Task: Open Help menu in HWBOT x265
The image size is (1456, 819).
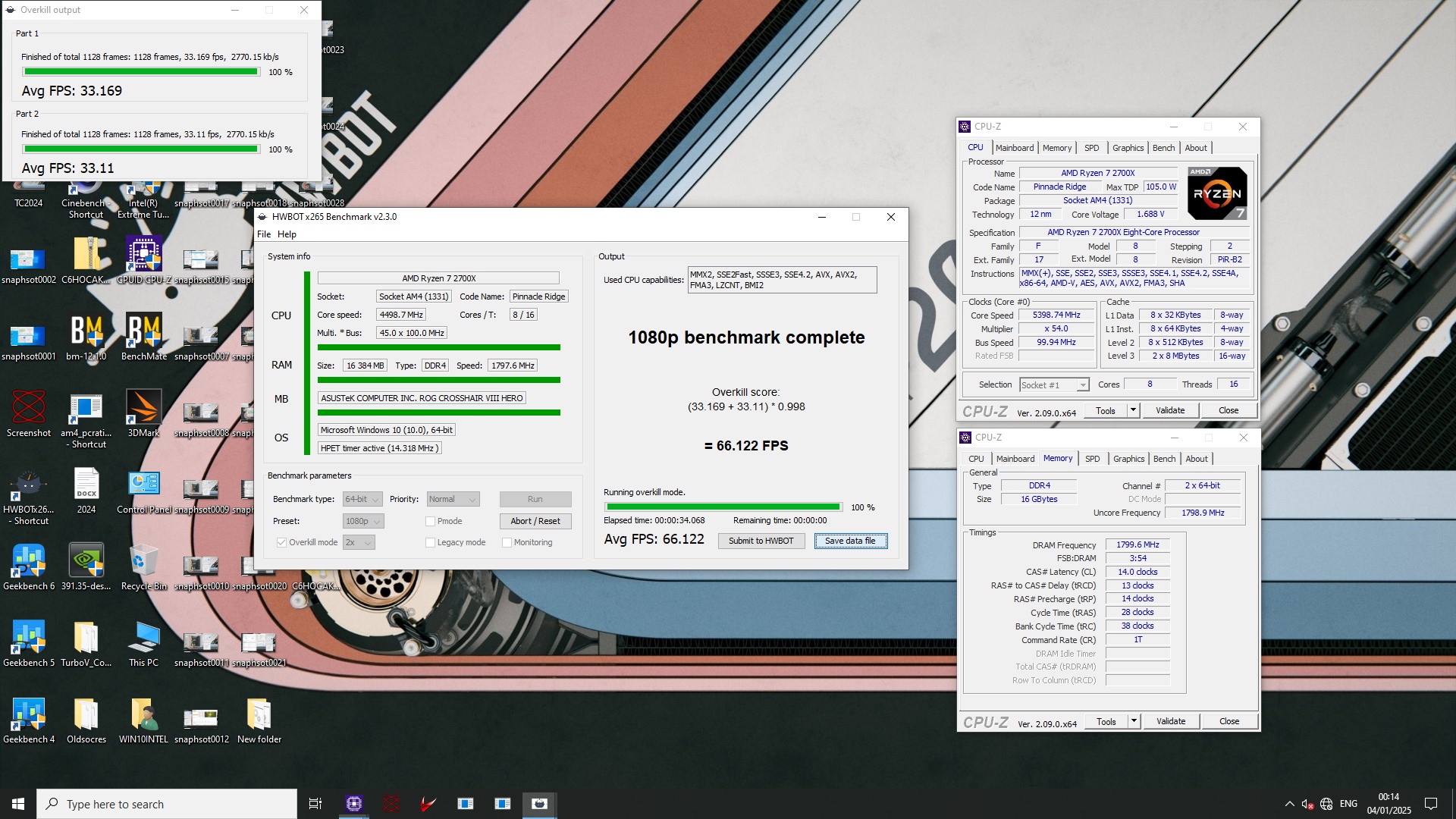Action: point(287,234)
